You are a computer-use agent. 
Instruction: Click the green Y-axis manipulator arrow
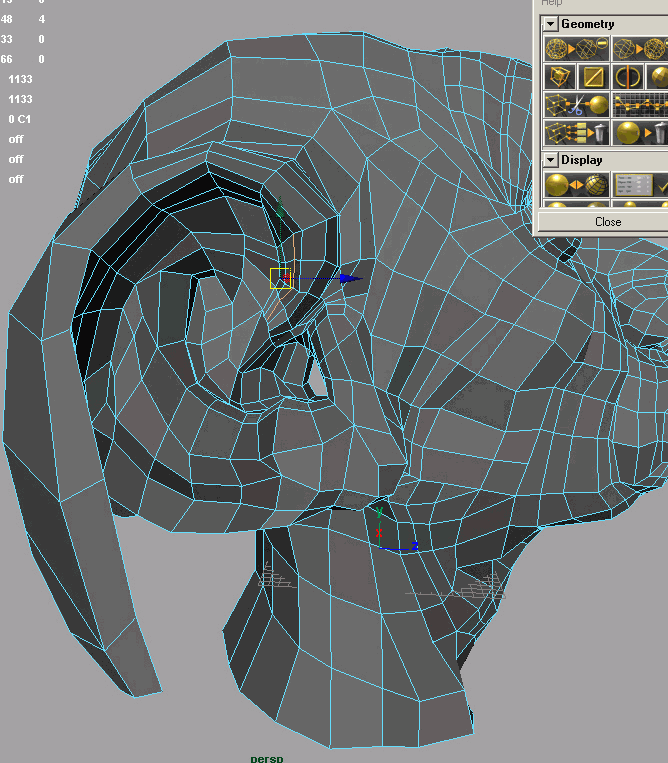[x=280, y=208]
